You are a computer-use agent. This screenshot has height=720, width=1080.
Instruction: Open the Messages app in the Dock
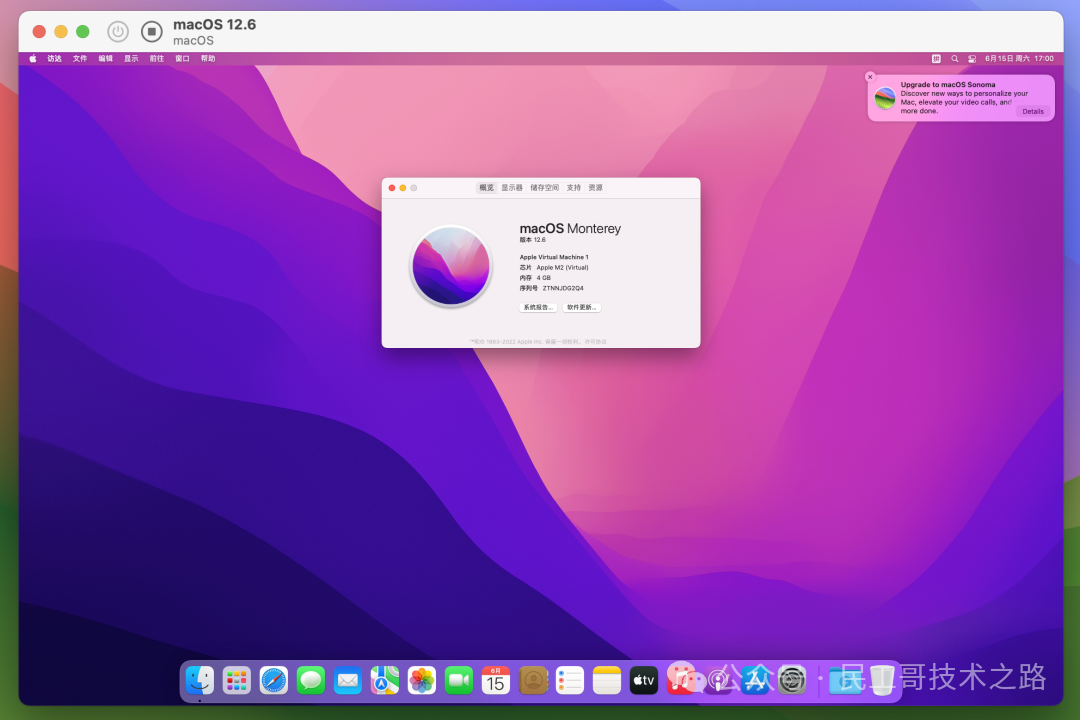pos(311,681)
